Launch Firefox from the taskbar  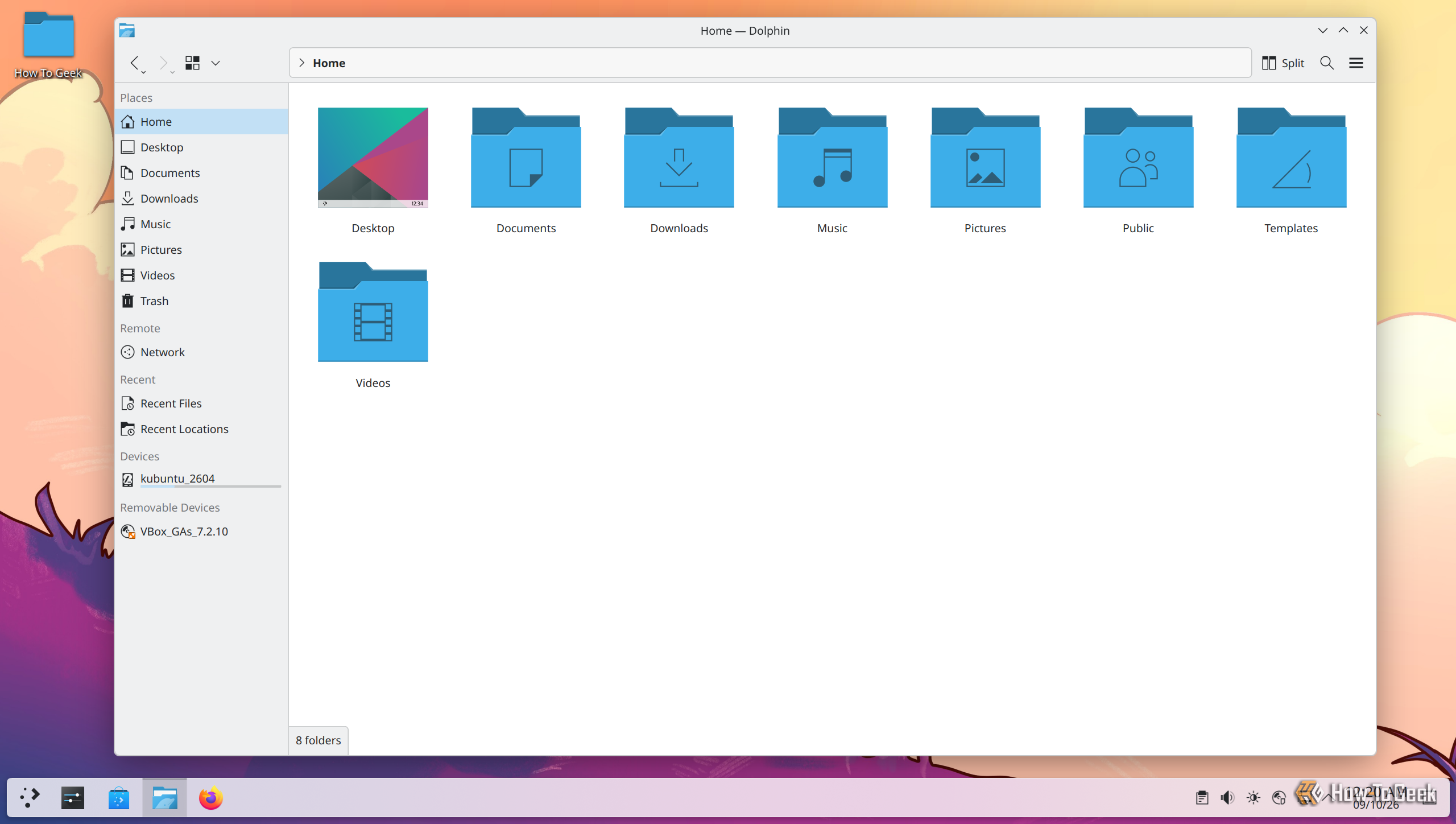(210, 798)
